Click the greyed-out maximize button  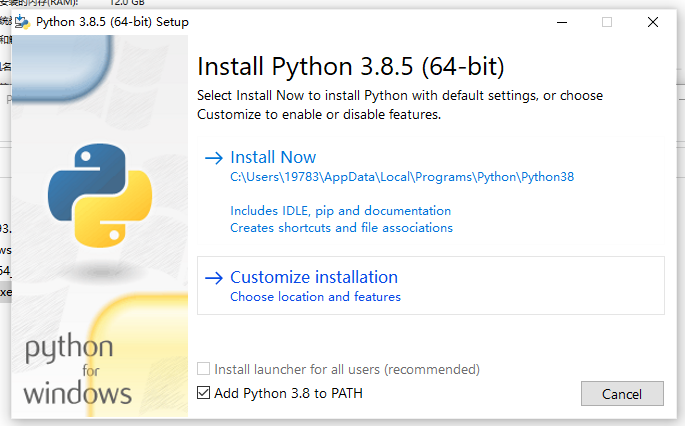(606, 21)
